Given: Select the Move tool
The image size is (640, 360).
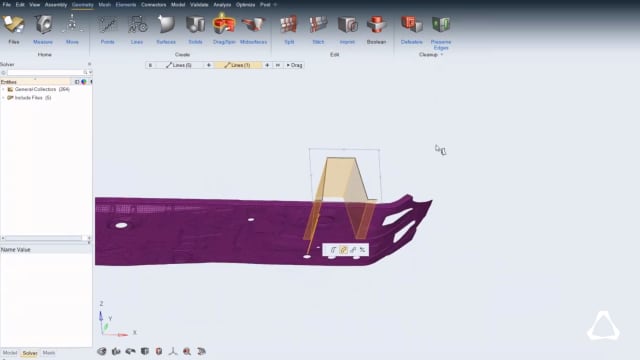Looking at the screenshot, I should point(72,29).
